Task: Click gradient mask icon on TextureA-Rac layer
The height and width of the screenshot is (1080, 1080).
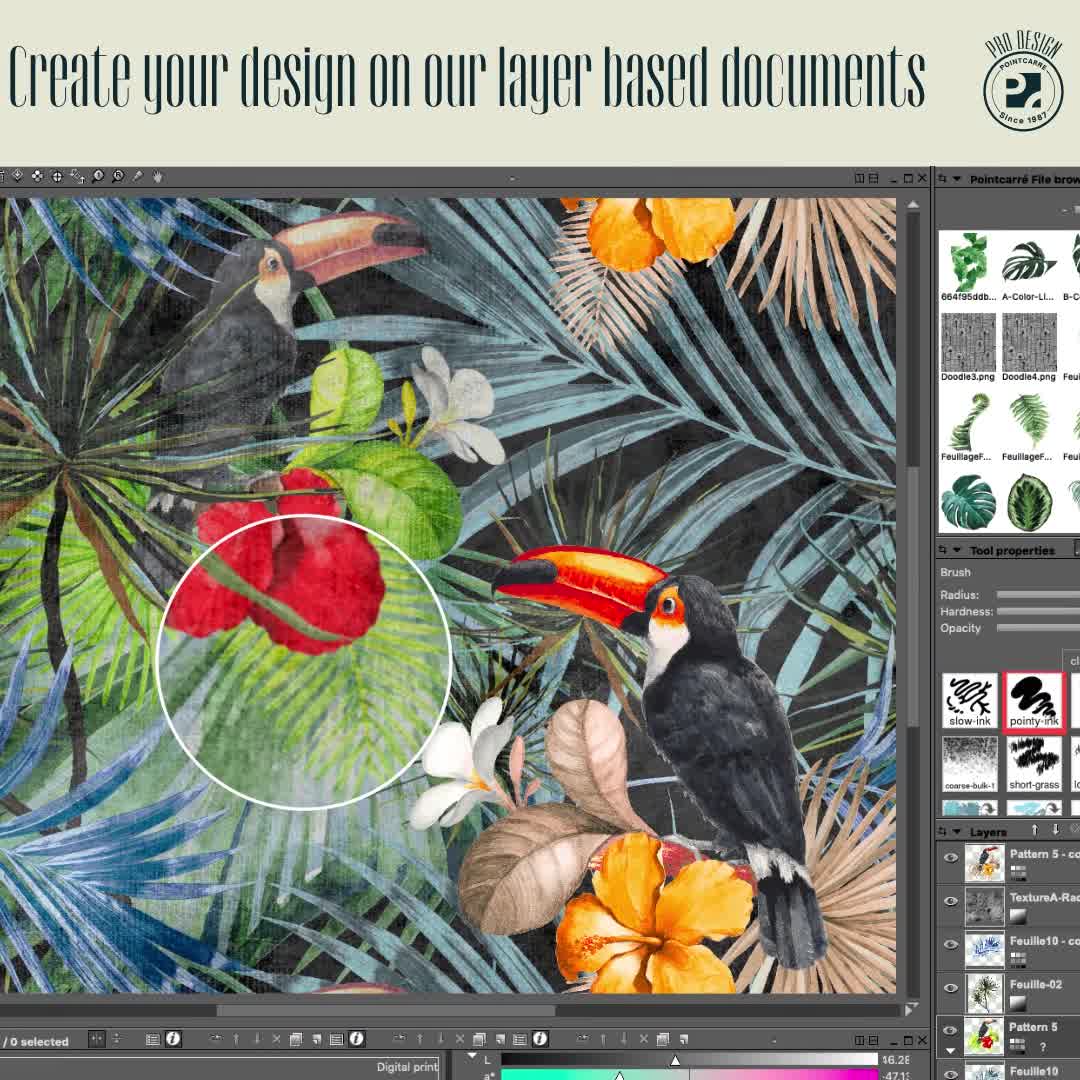Action: (x=1017, y=916)
